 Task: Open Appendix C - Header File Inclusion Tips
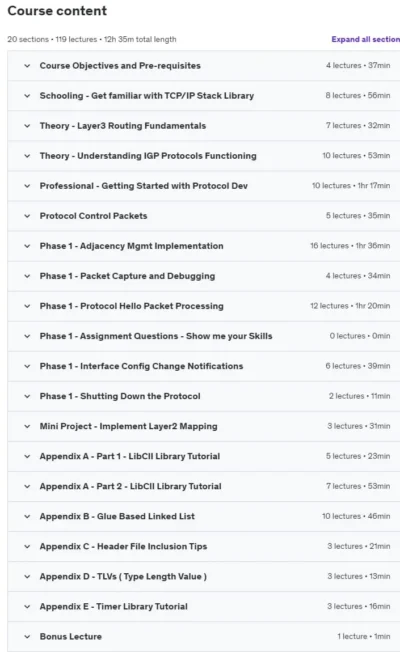pos(204,546)
